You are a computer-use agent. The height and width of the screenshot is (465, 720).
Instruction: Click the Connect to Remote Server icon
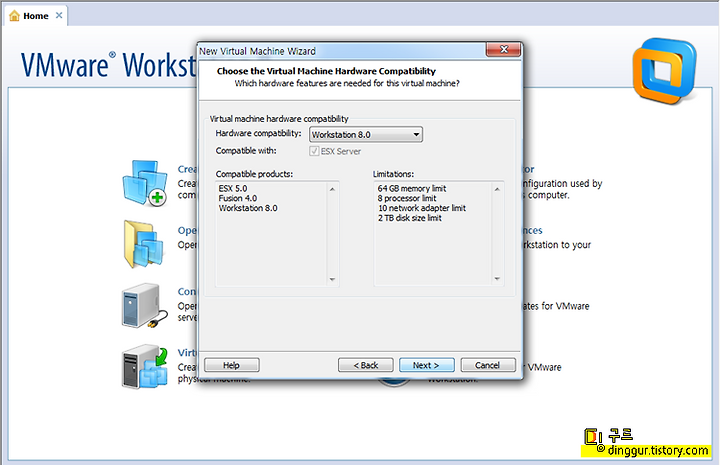[x=145, y=305]
